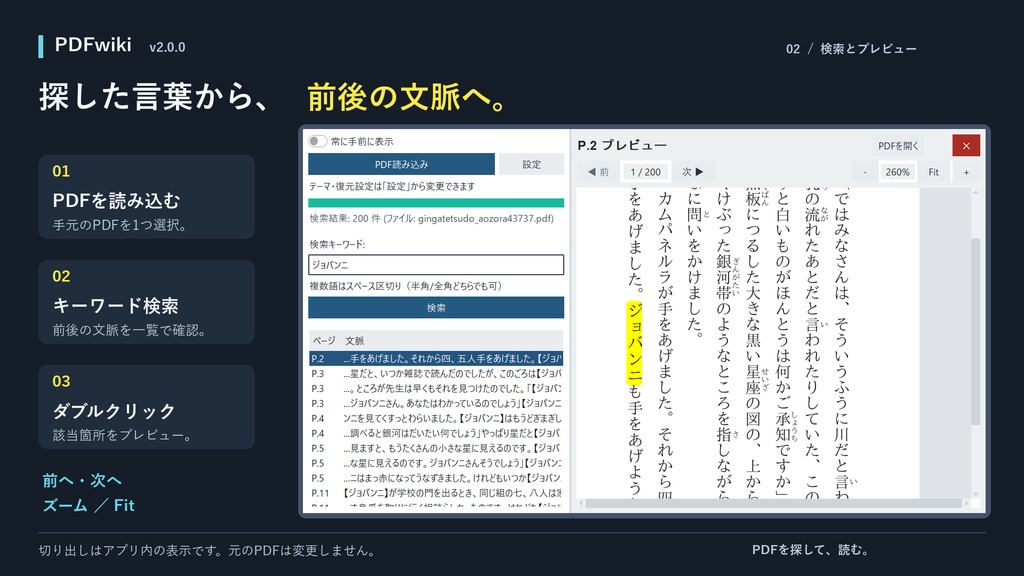Click the Fit zoom button
This screenshot has width=1024, height=576.
[933, 172]
